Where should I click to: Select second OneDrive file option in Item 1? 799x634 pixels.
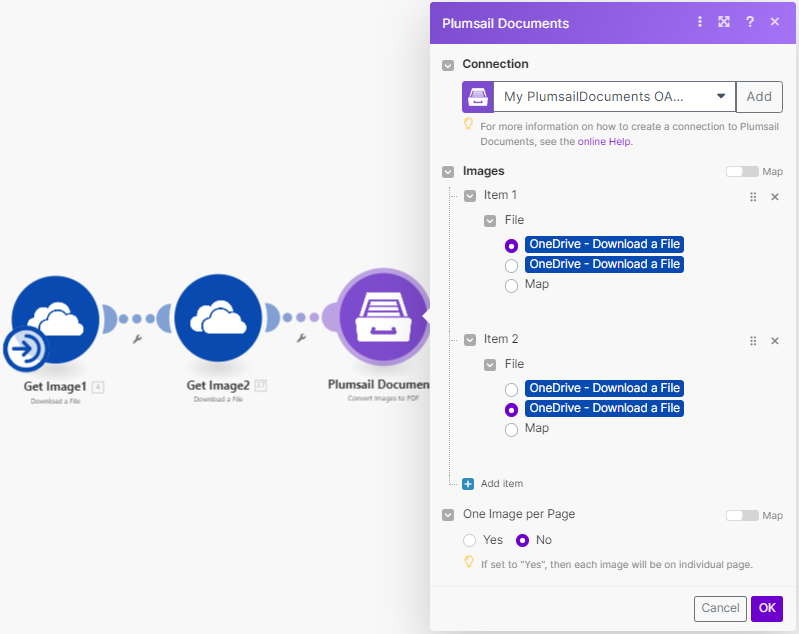511,266
